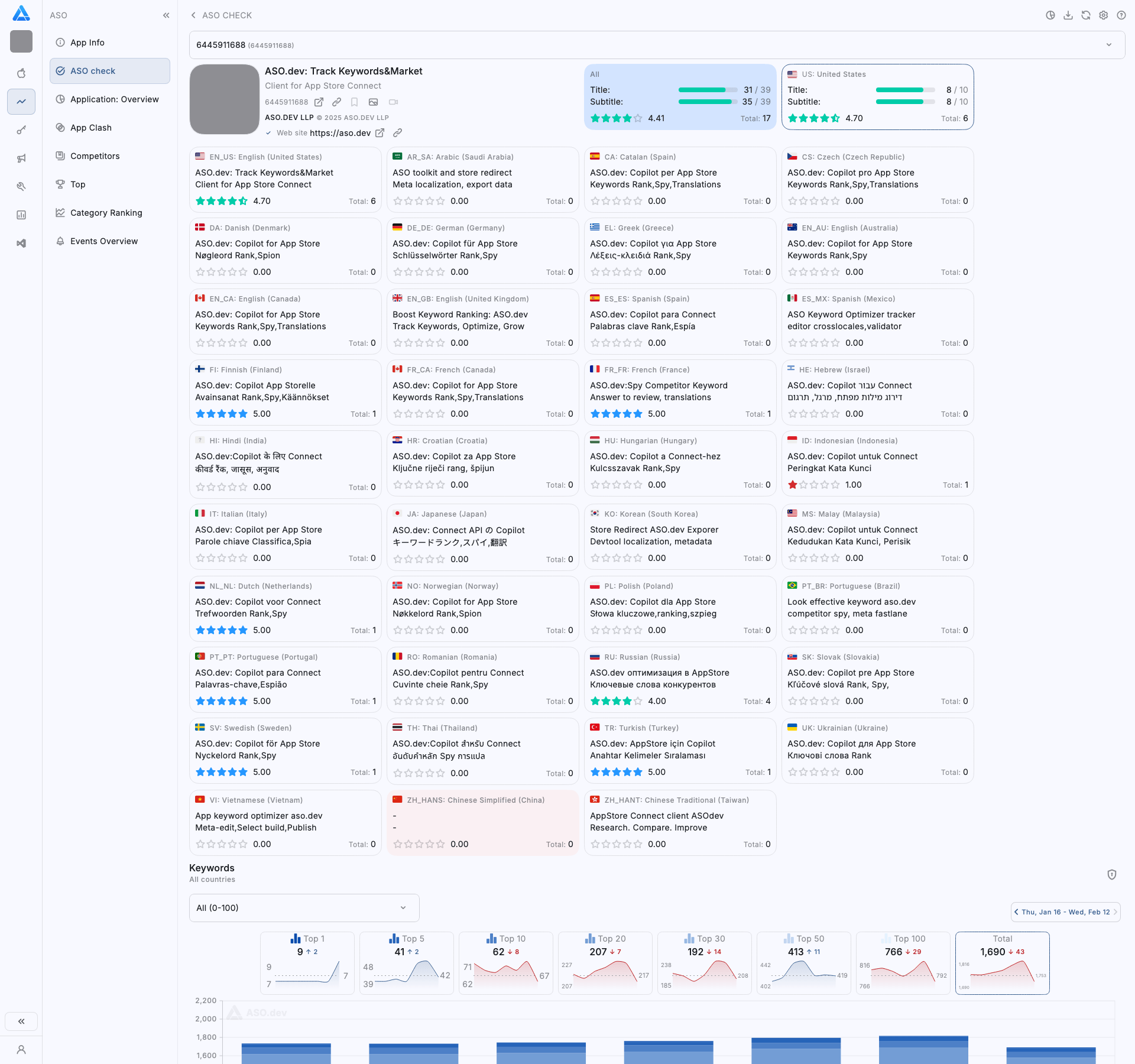
Task: Copy app link via chain icon near ID
Action: pos(336,102)
